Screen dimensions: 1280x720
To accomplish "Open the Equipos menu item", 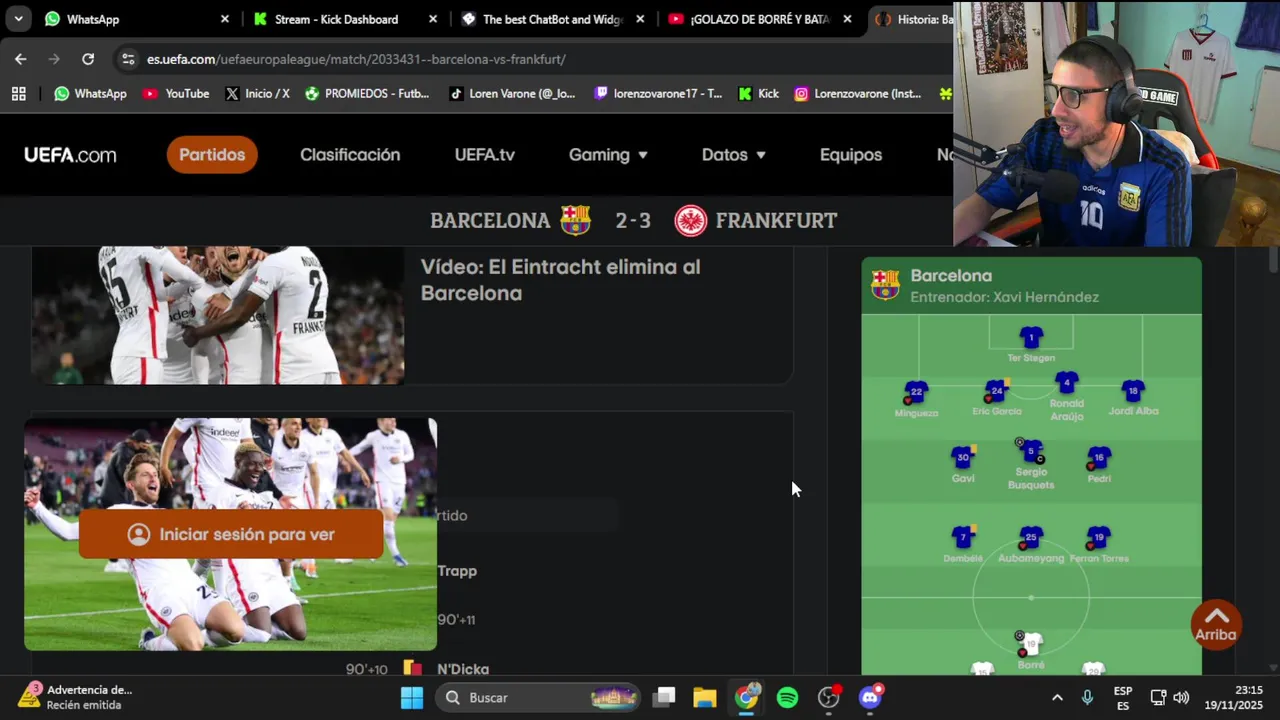I will click(x=851, y=155).
